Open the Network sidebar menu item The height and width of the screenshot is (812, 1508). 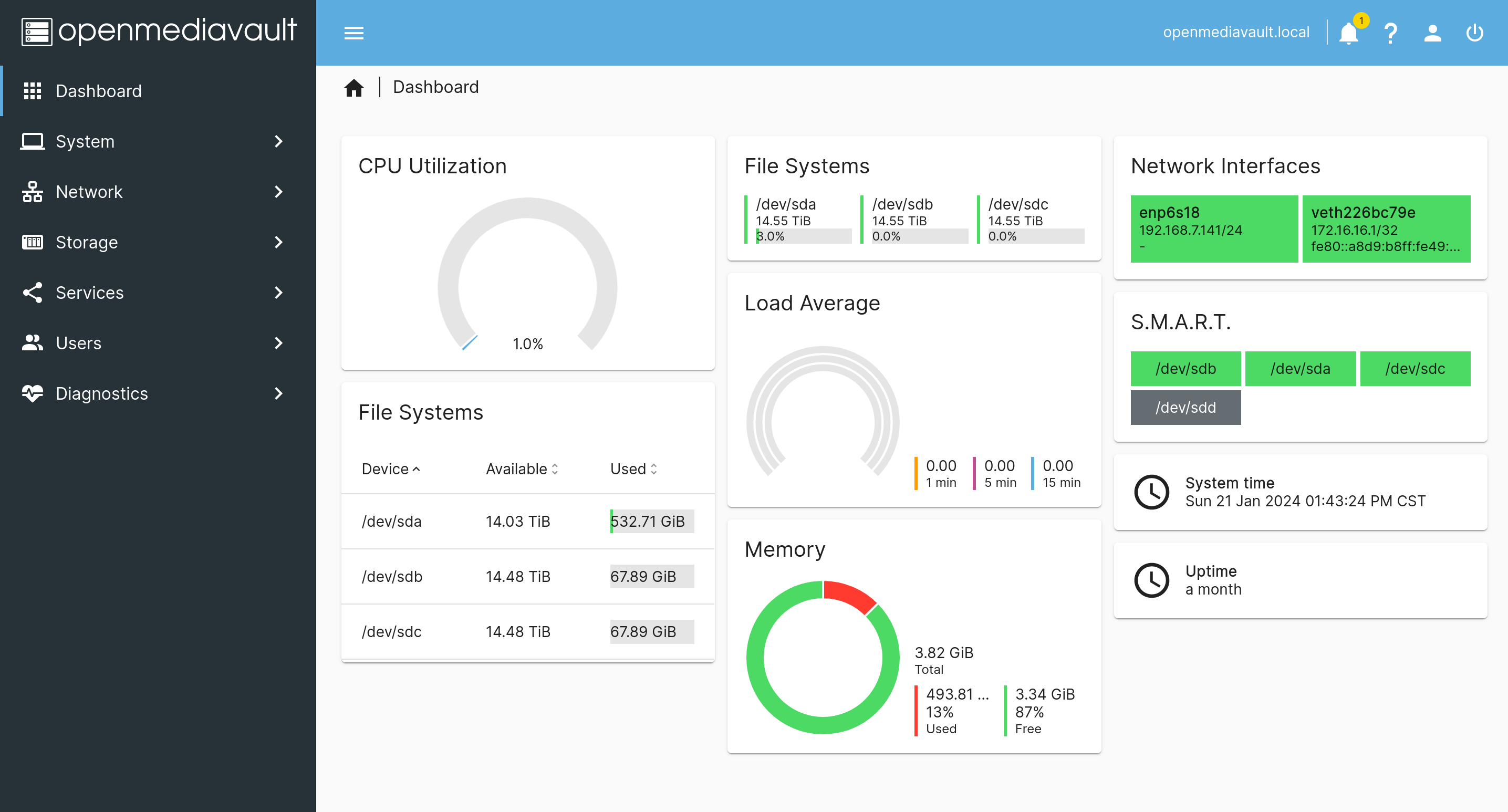click(x=89, y=192)
